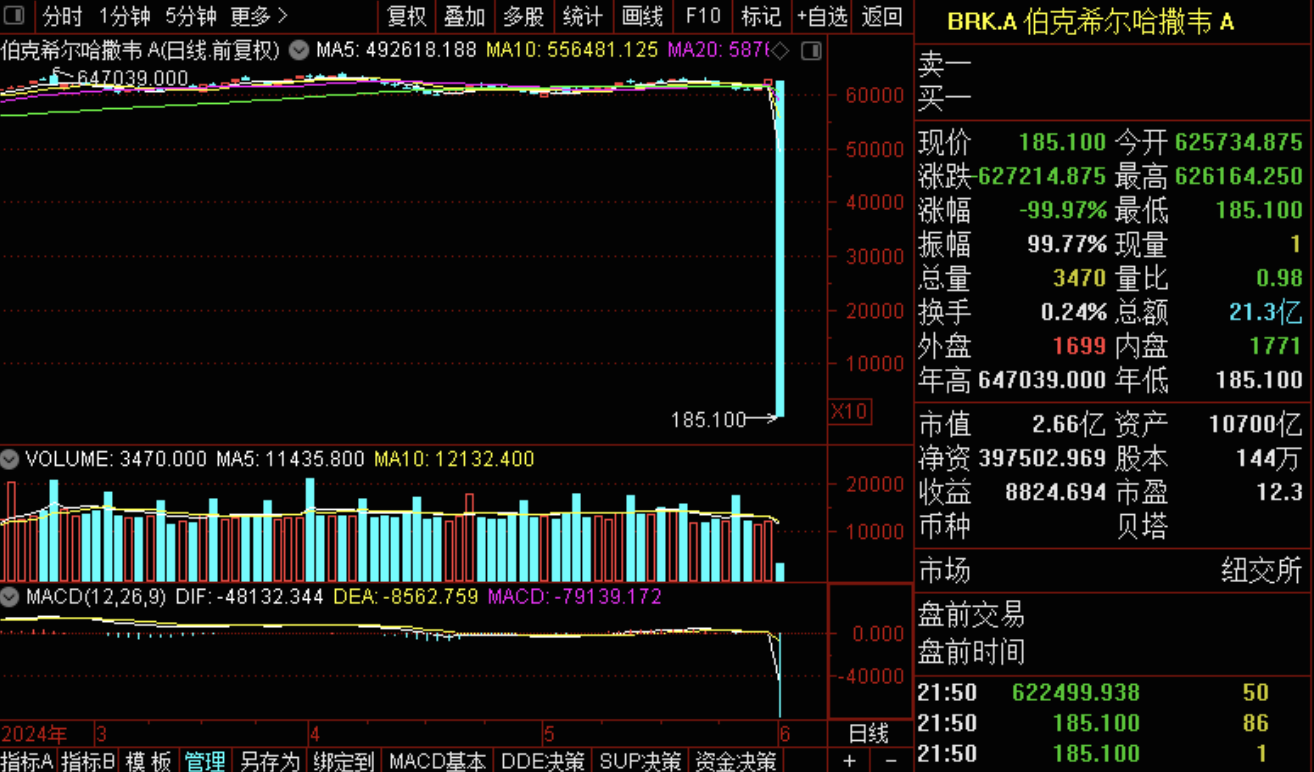The image size is (1314, 772).
Task: Click the 卖一 ask row
Action: 1113,66
